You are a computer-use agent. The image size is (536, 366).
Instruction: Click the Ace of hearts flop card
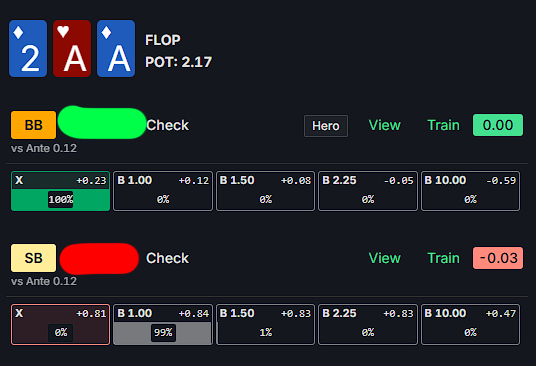72,49
